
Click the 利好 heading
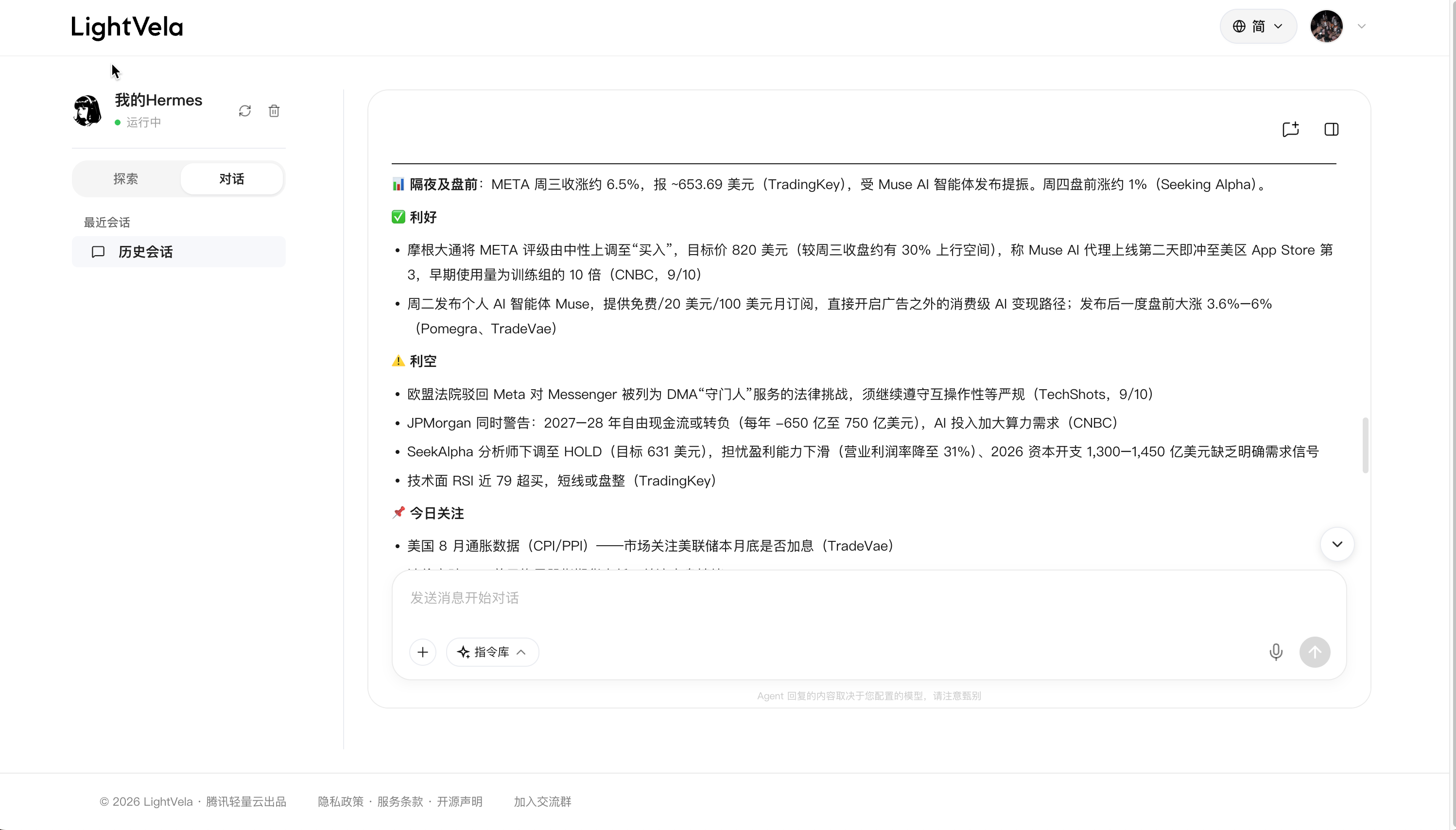(423, 217)
